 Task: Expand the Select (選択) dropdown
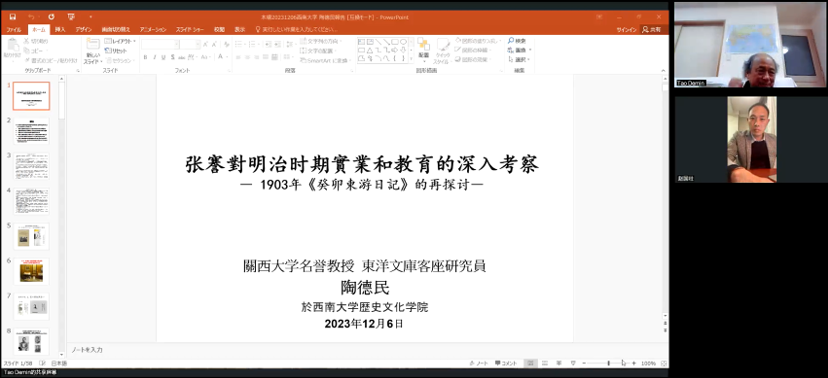pyautogui.click(x=519, y=59)
